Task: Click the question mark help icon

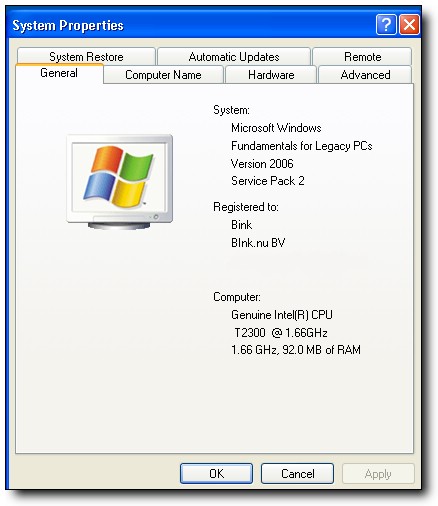Action: tap(386, 25)
